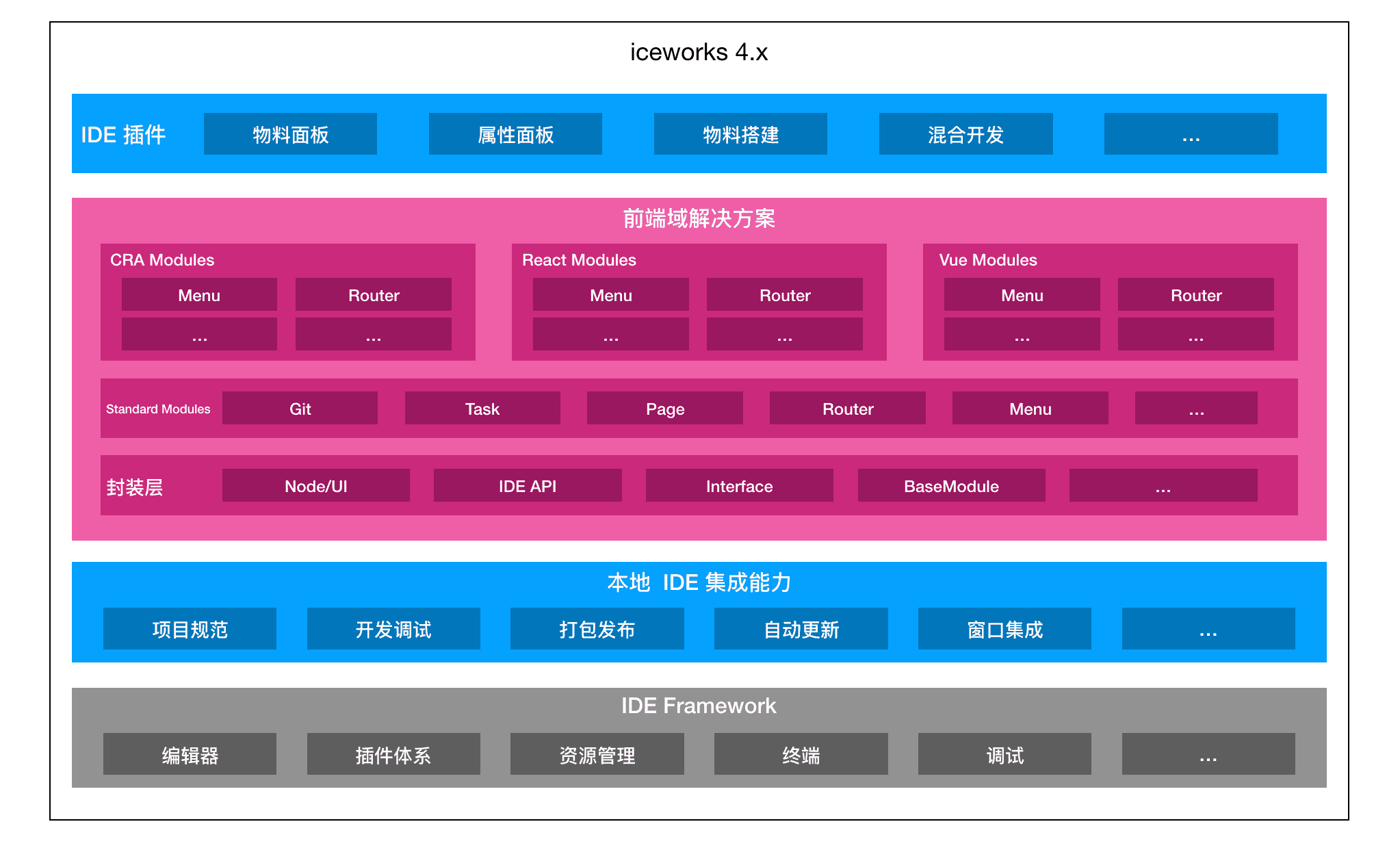1400x850 pixels.
Task: Click the IDE API block in 封装层
Action: click(527, 486)
